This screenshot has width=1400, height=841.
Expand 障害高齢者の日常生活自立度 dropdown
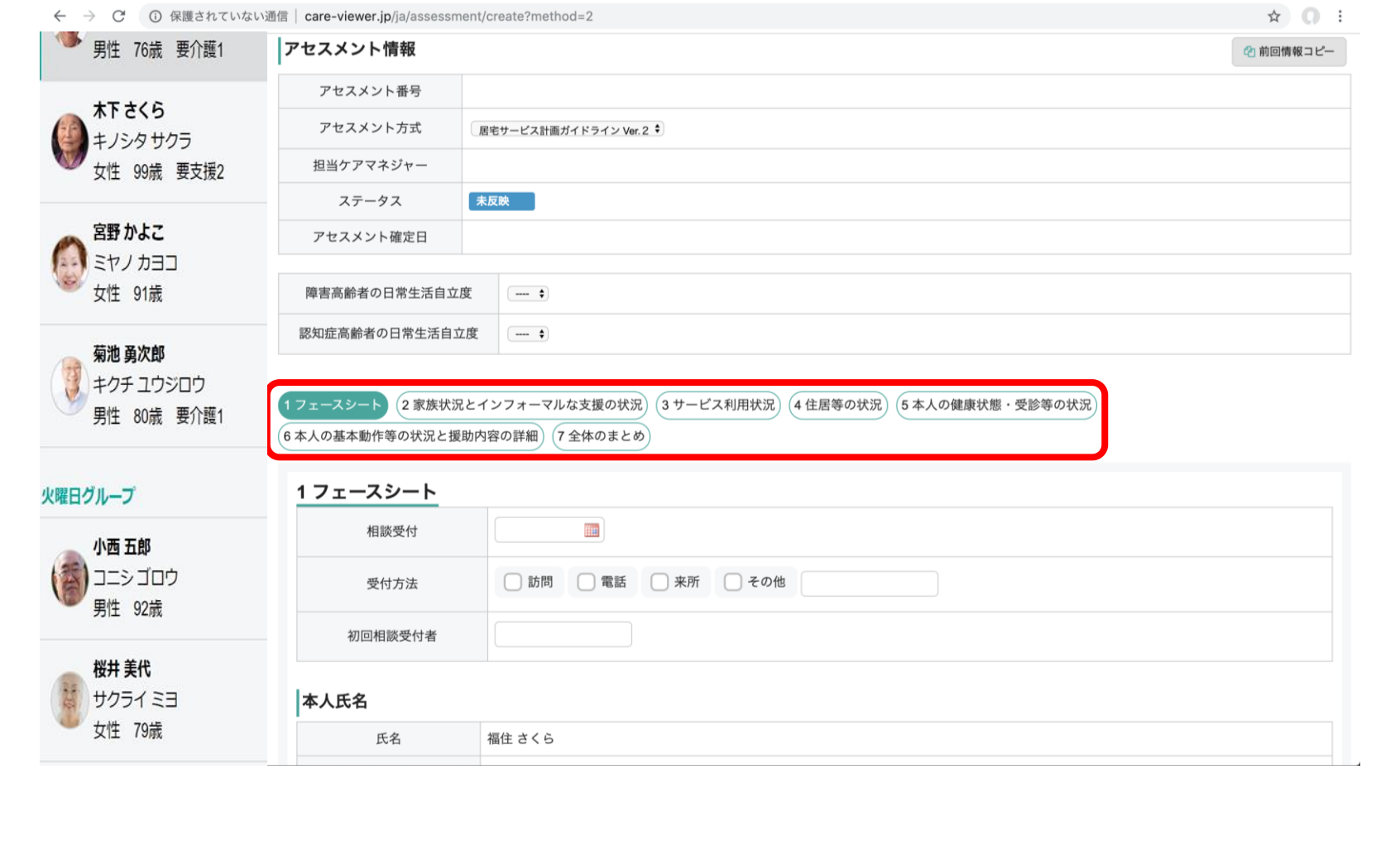528,294
